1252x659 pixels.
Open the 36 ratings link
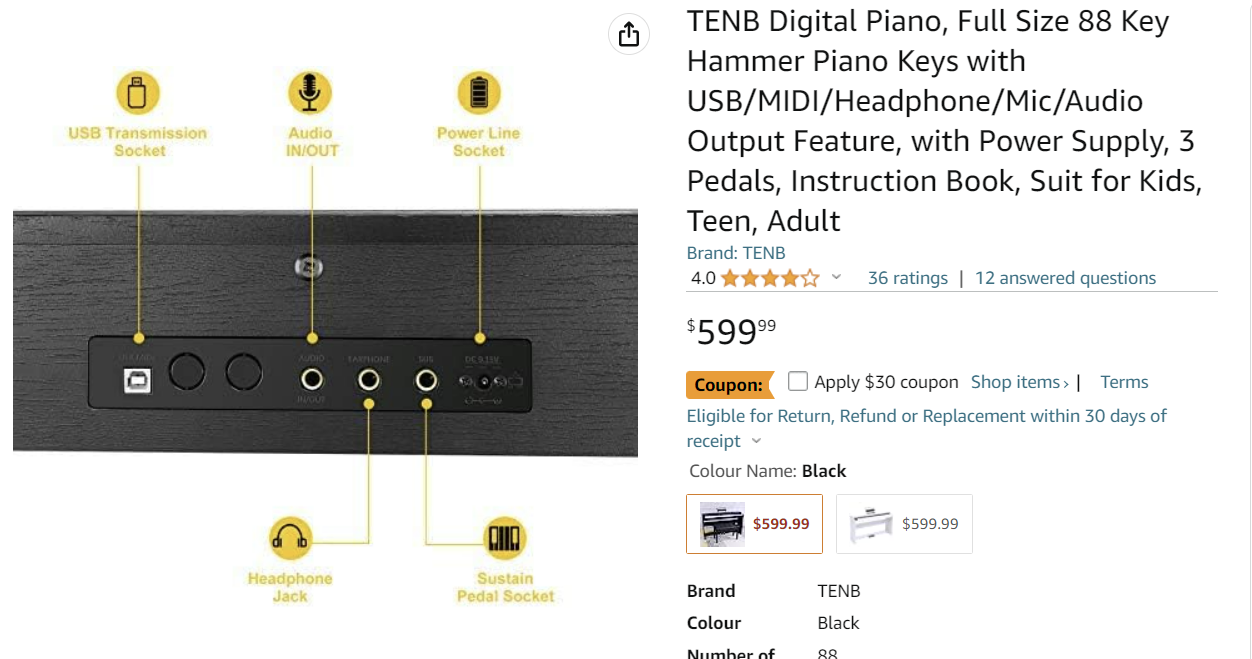(x=908, y=278)
